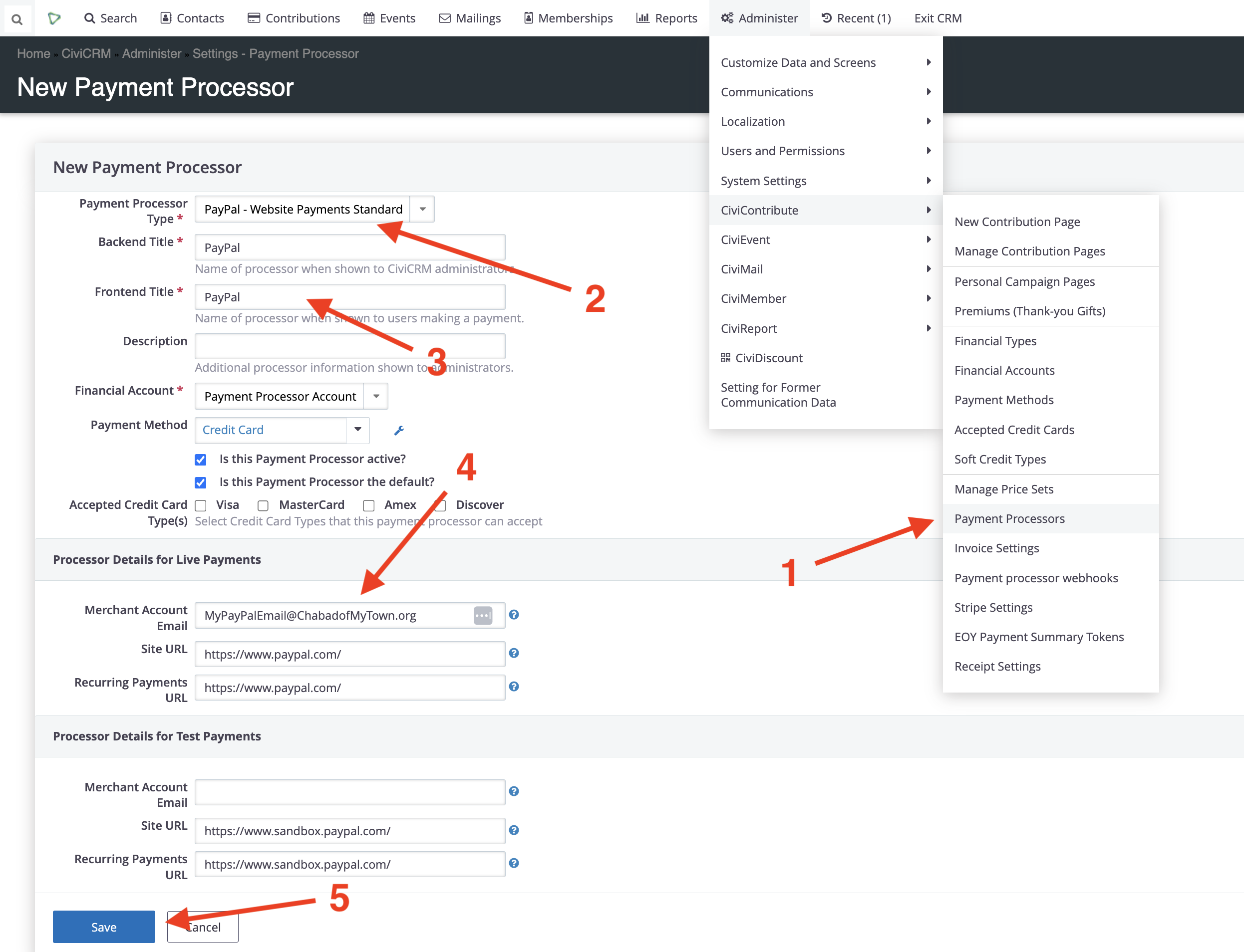1244x952 pixels.
Task: Open help for test Merchant Account Email
Action: pos(514,792)
